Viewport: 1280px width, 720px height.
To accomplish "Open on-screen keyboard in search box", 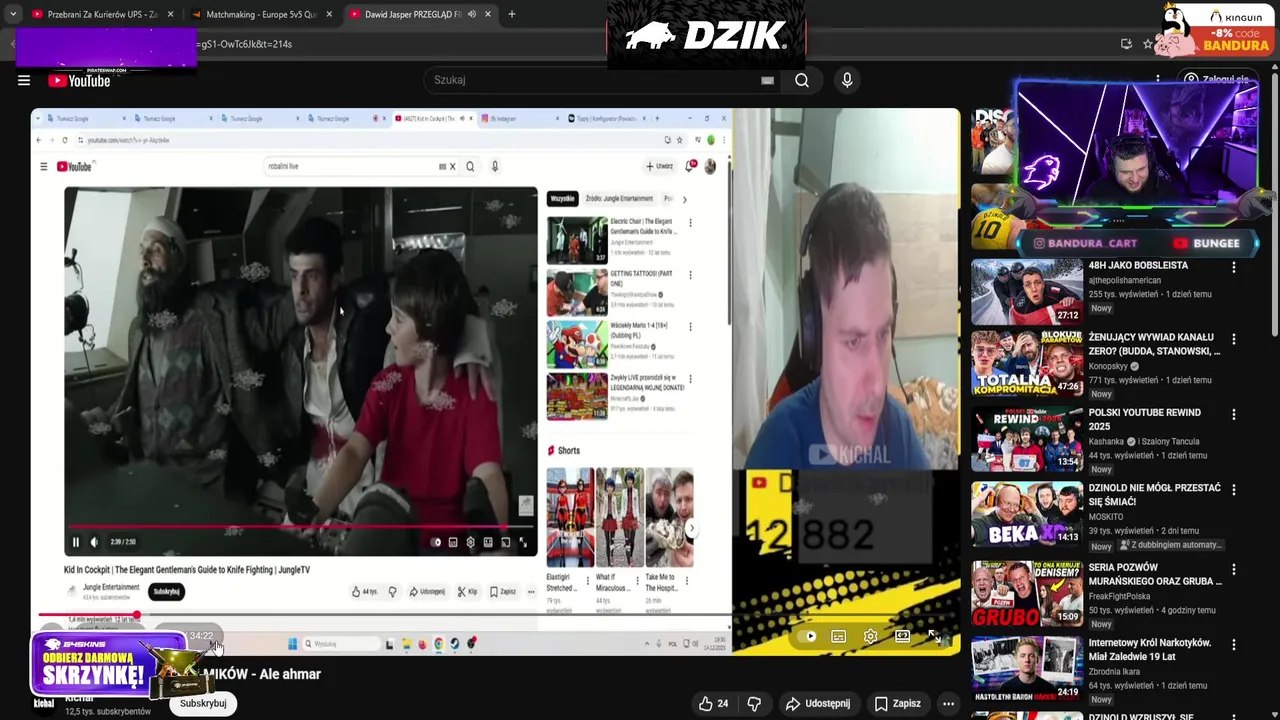I will tap(767, 80).
